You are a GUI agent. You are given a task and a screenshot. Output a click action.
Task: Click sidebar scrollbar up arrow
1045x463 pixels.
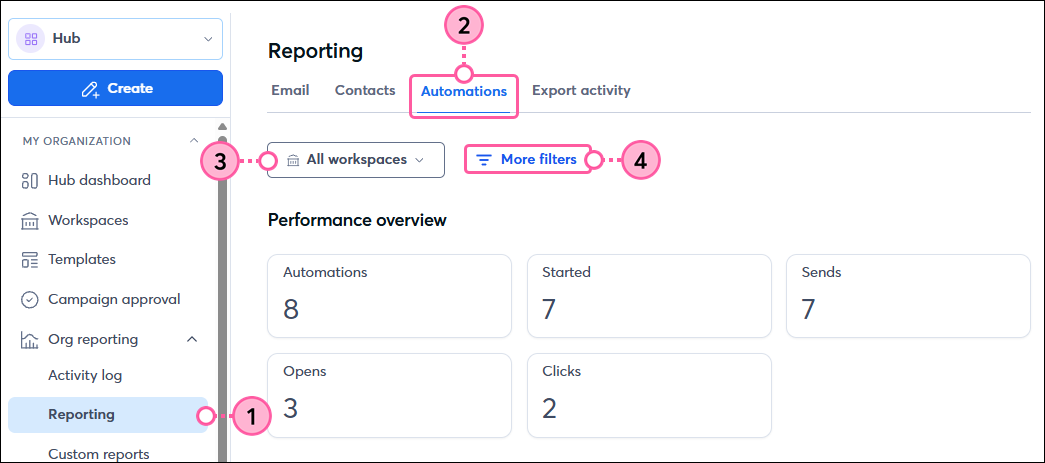pyautogui.click(x=223, y=127)
